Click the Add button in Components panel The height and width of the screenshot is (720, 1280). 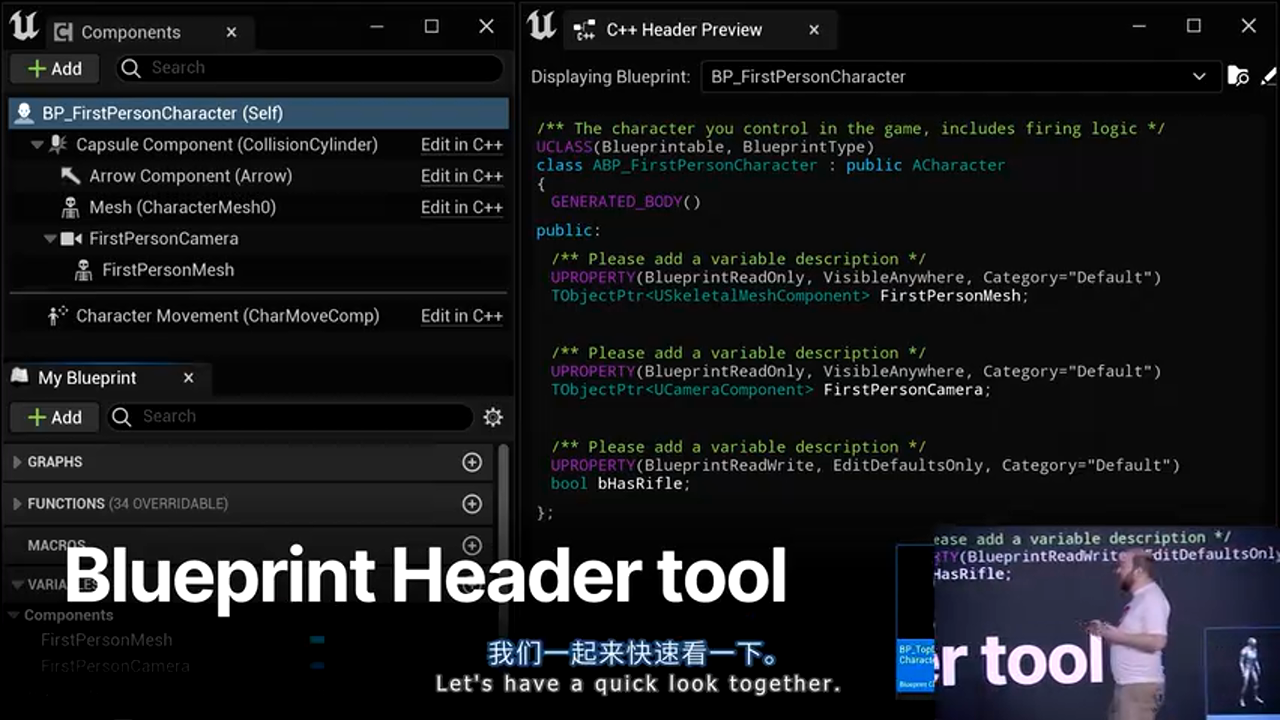(x=55, y=68)
